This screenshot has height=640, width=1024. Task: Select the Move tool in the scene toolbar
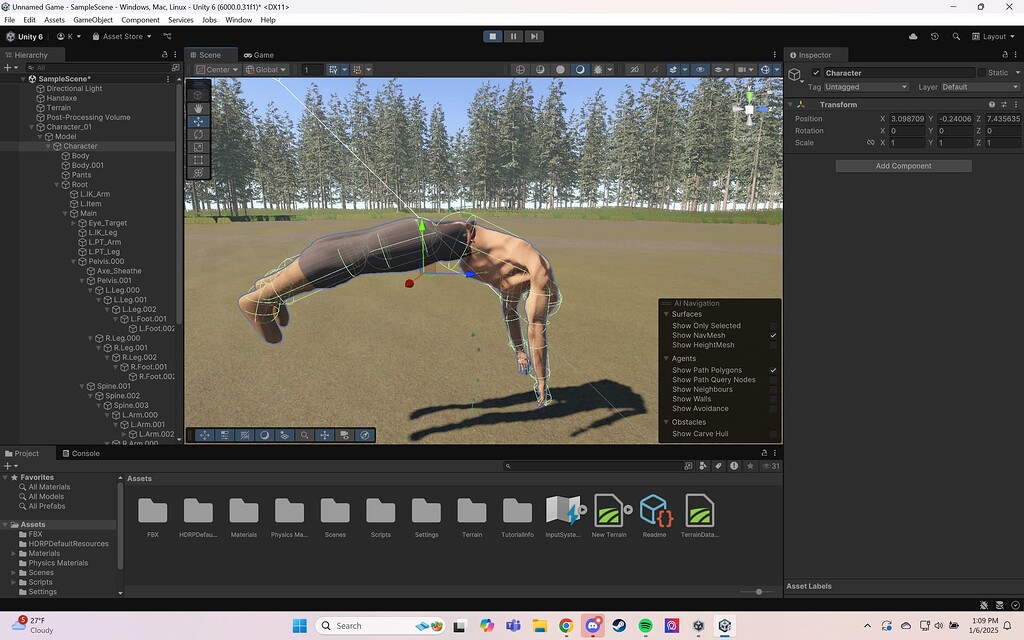[x=199, y=121]
